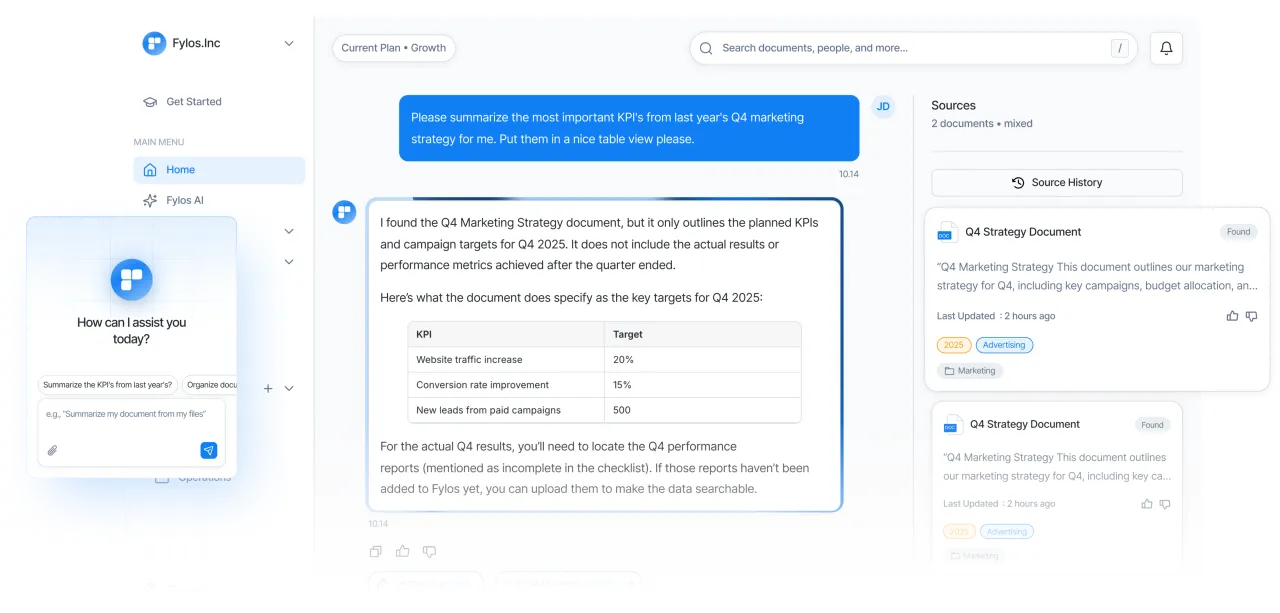
Task: Open the first Q4 Strategy Document card title
Action: pos(1023,232)
